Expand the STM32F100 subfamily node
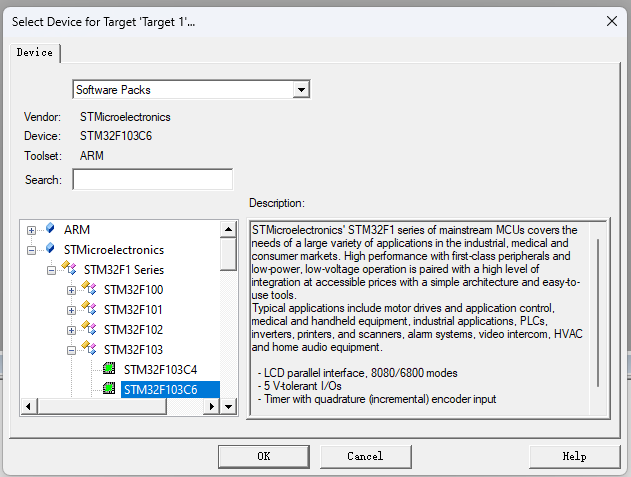Image resolution: width=631 pixels, height=477 pixels. (x=71, y=290)
